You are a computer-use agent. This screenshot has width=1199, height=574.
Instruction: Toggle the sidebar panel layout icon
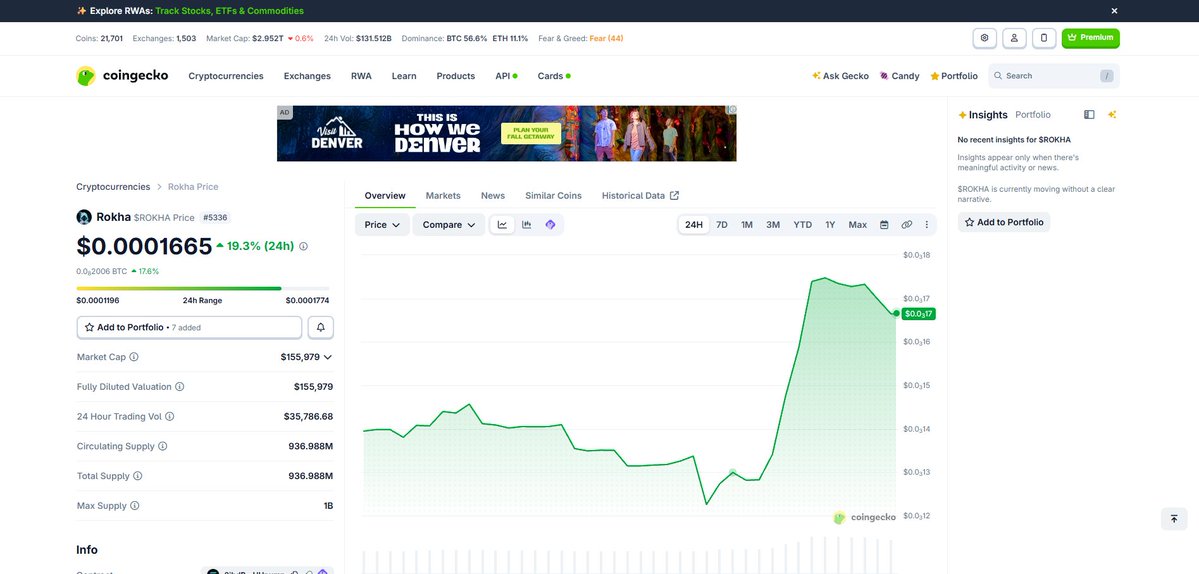(x=1090, y=115)
